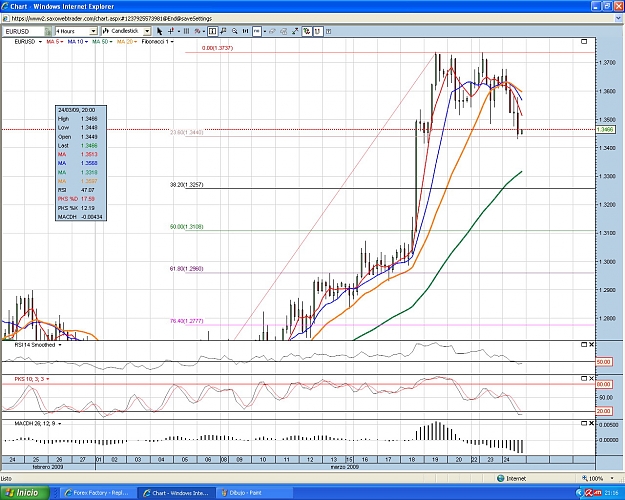Switch to Forex Factory taskbar window
Screen dimensions: 625x500
(x=96, y=493)
